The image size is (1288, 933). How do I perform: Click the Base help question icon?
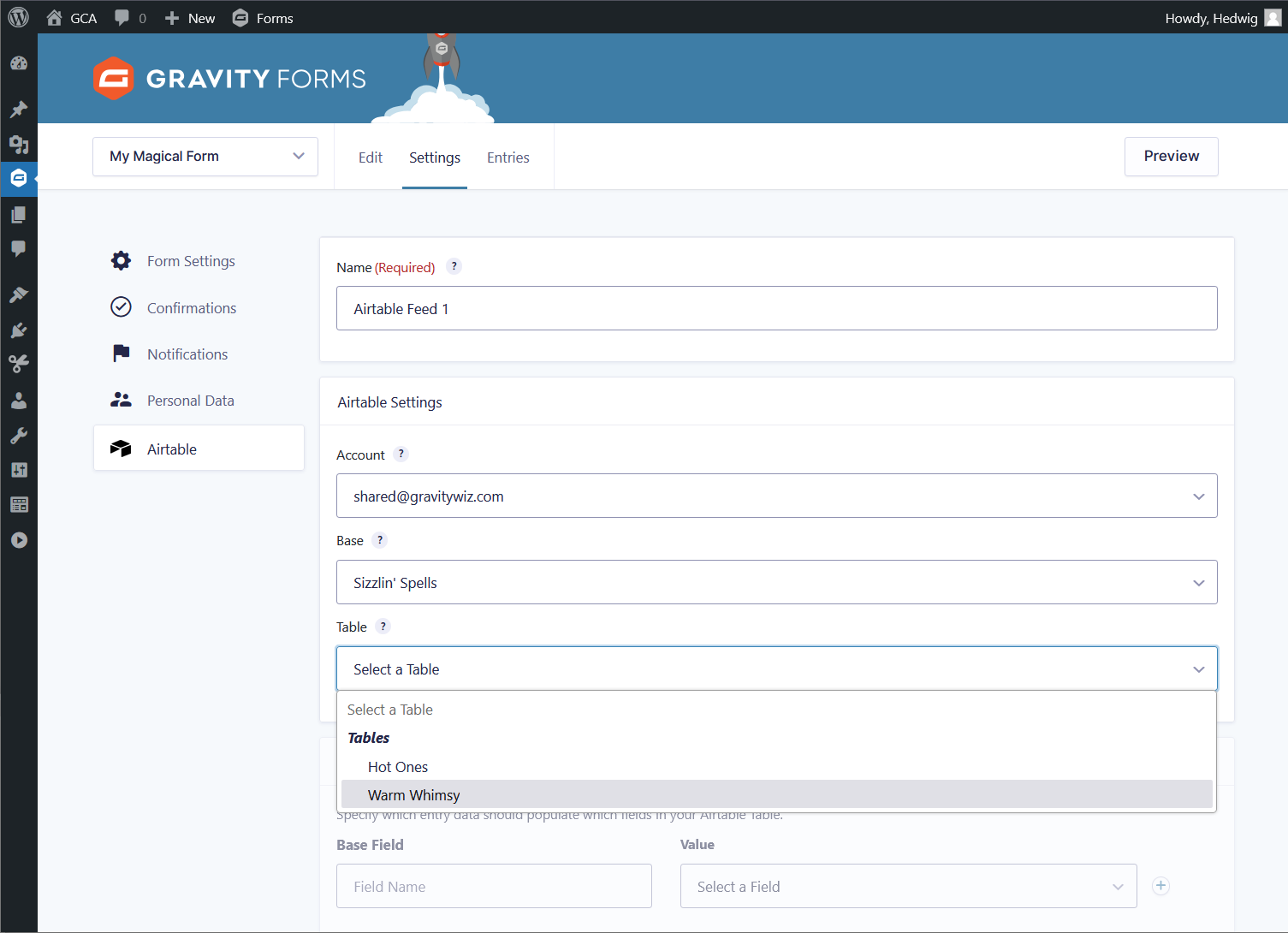click(380, 540)
